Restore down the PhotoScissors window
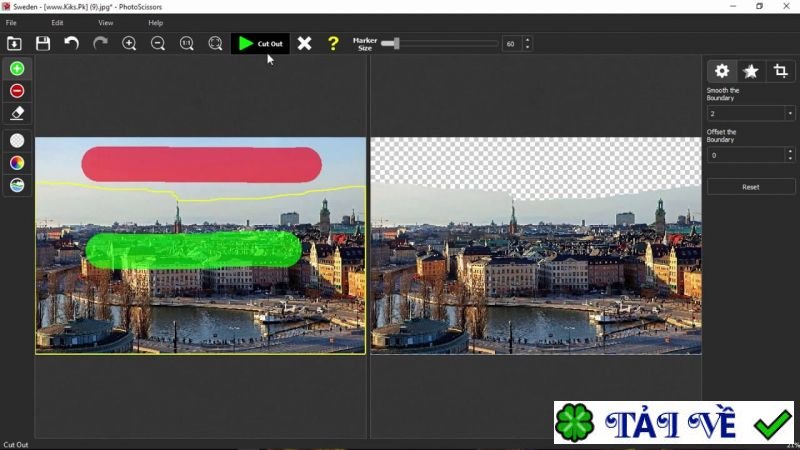 pyautogui.click(x=759, y=6)
